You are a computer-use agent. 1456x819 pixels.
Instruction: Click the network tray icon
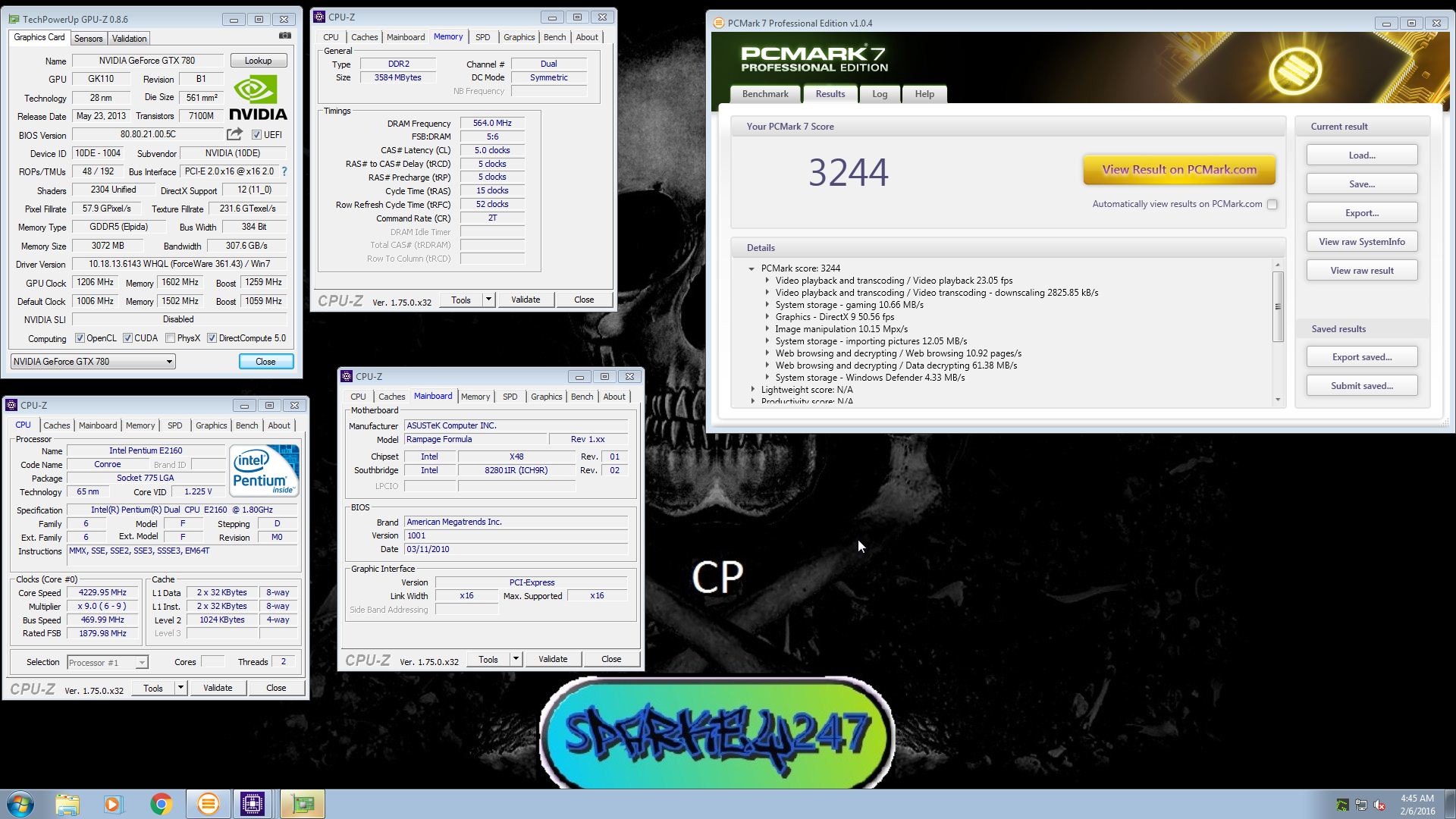pyautogui.click(x=1361, y=805)
